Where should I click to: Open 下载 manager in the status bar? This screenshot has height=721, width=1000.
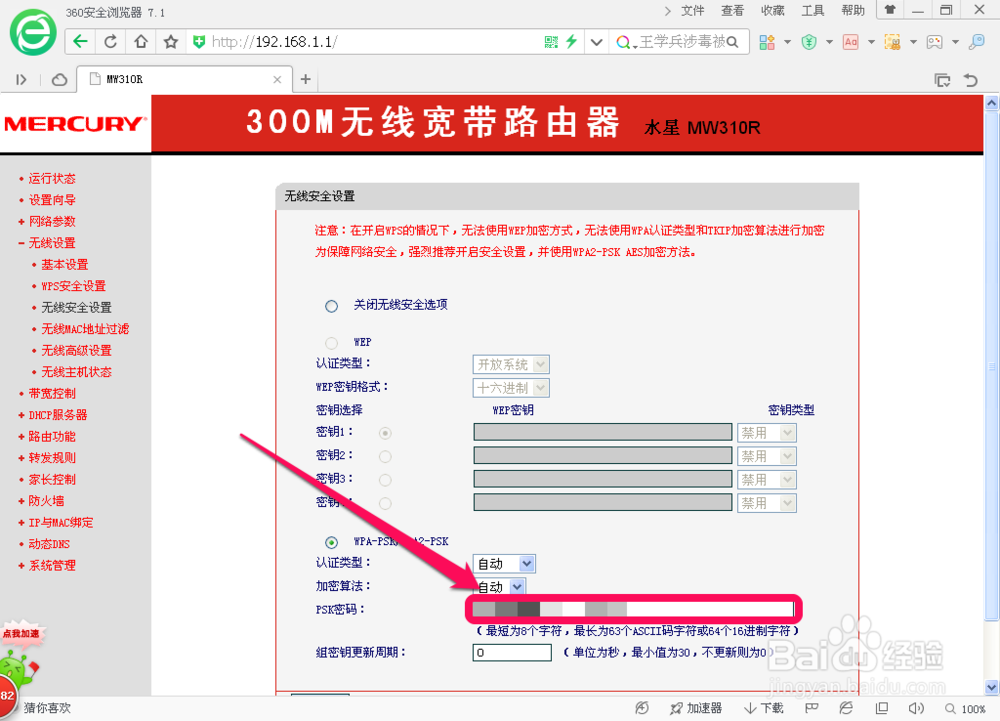pos(764,708)
